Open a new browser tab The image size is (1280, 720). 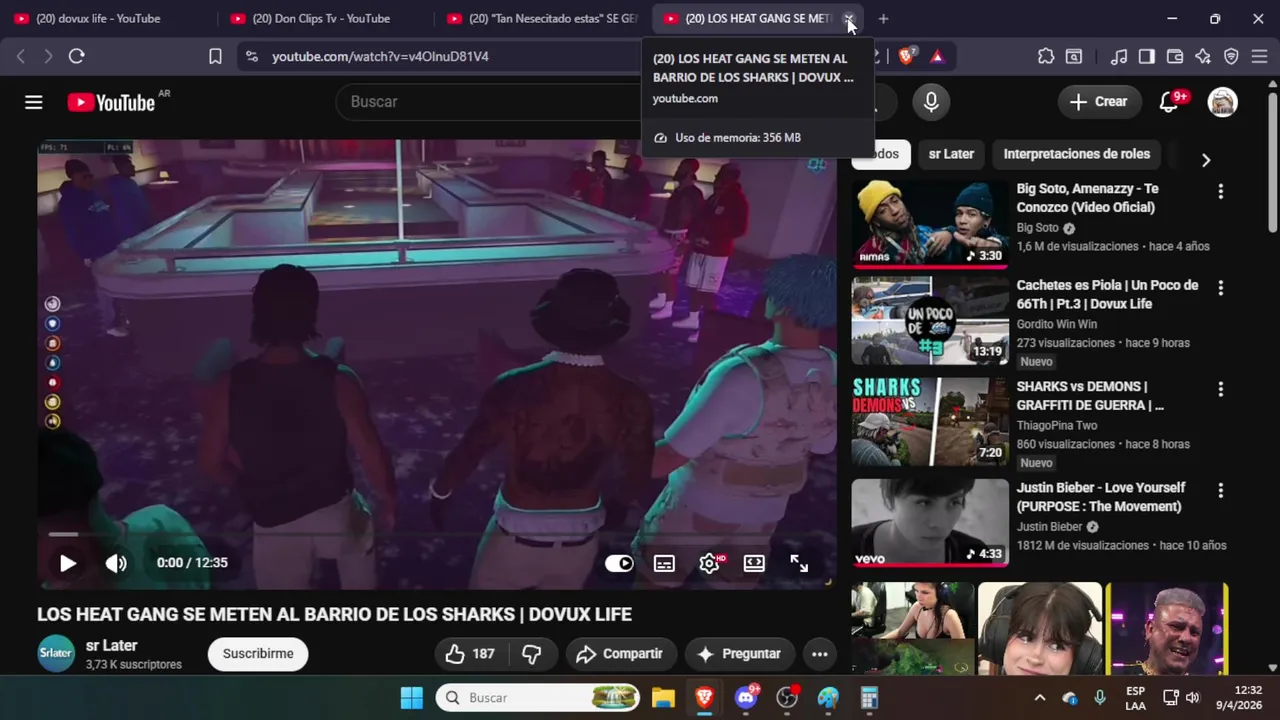883,18
